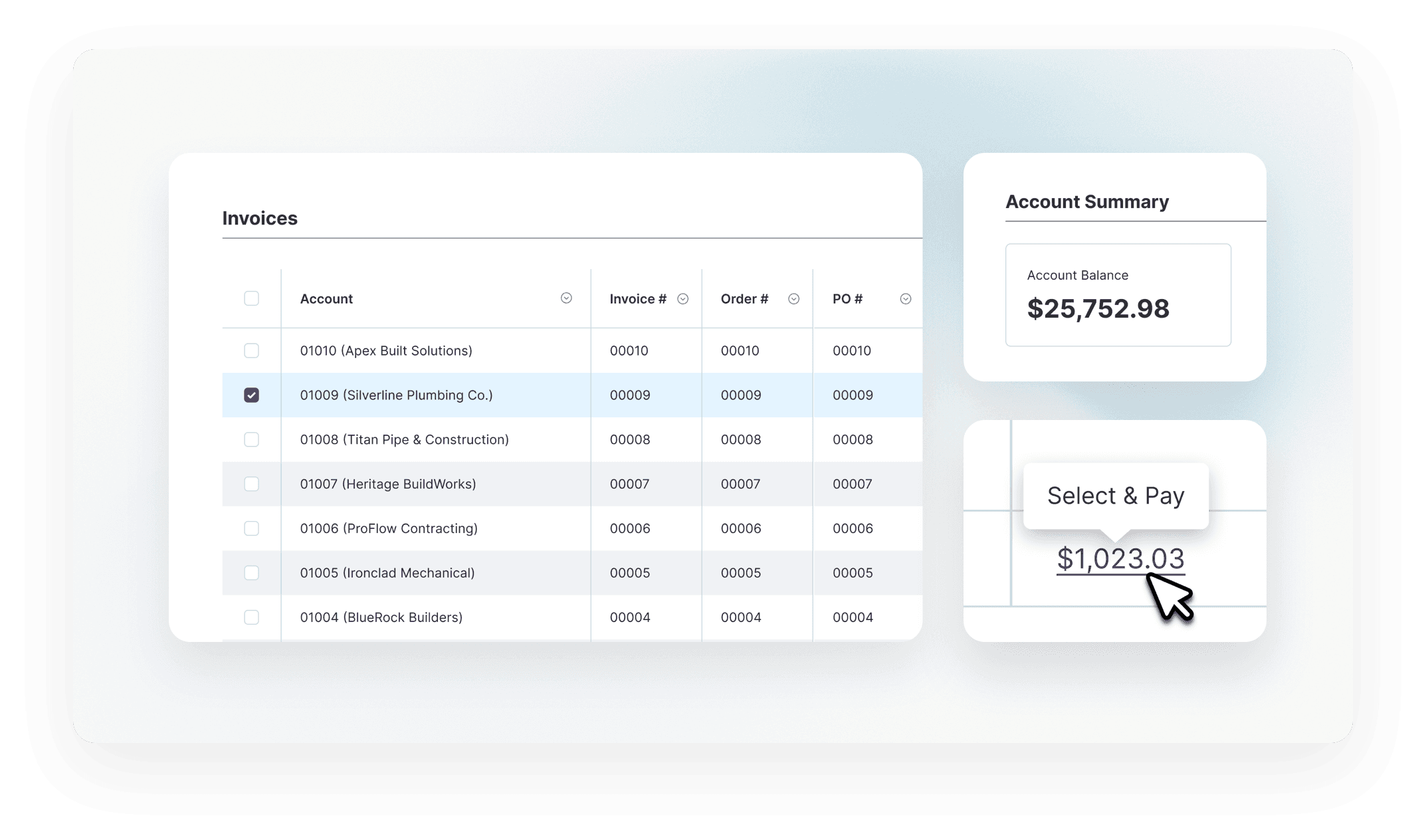The width and height of the screenshot is (1426, 840).
Task: Enable the Ironclad Mechanical row checkbox
Action: coord(251,573)
